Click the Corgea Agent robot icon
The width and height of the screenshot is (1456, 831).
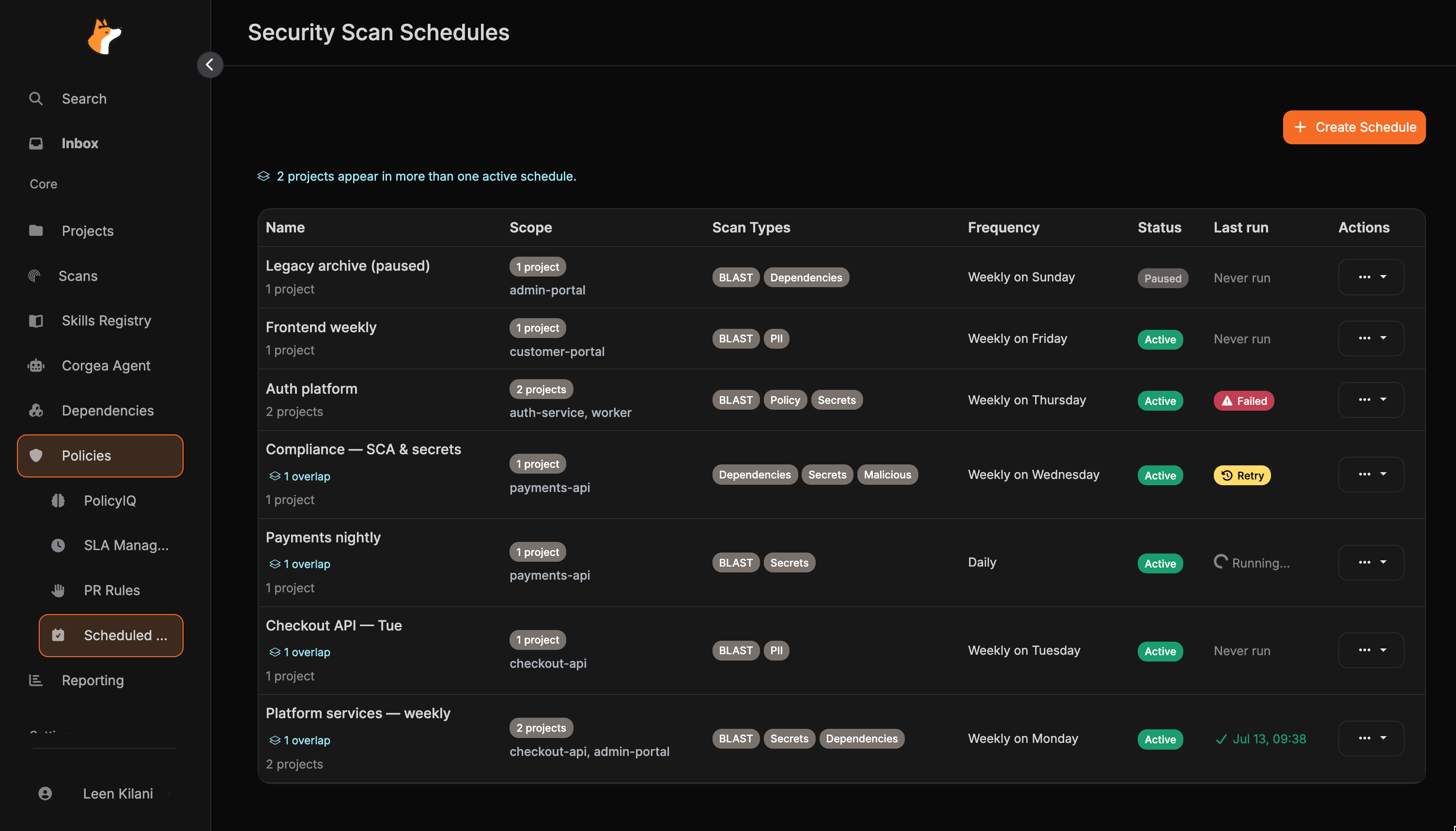36,365
